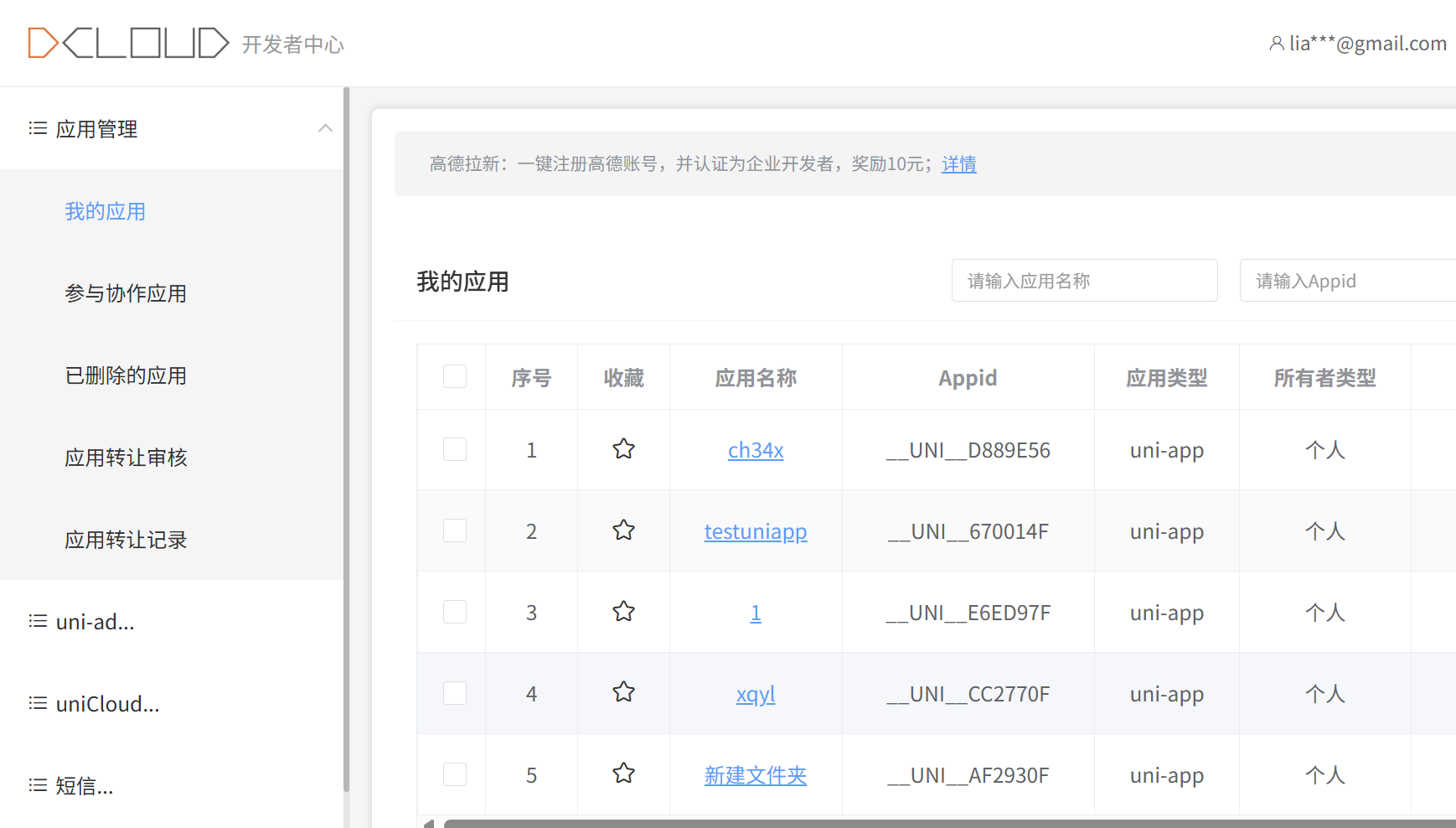Toggle the select-all checkbox in table header

click(455, 376)
